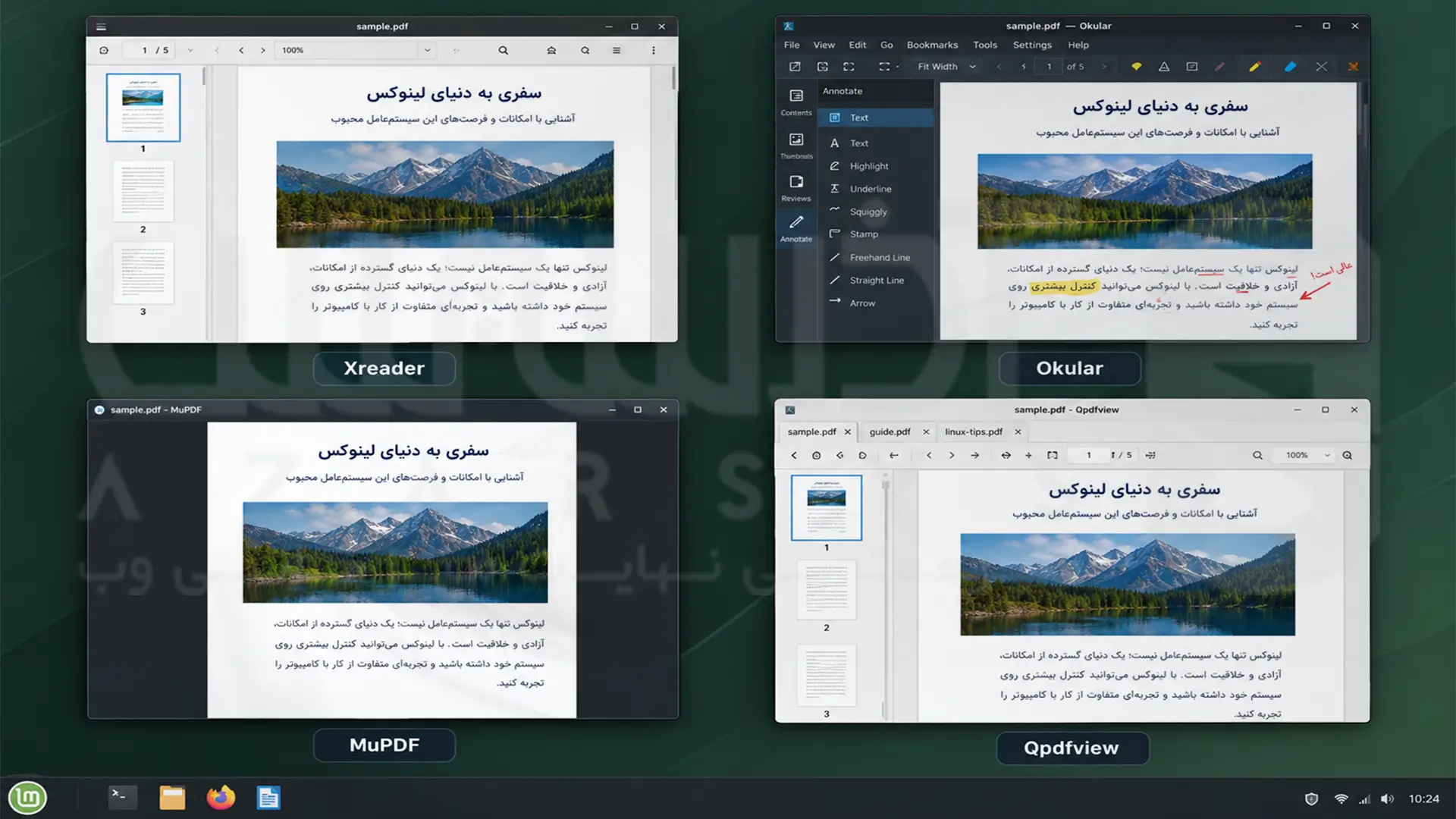The image size is (1456, 819).
Task: Open the three-dot overflow menu in Xreader
Action: tap(654, 50)
